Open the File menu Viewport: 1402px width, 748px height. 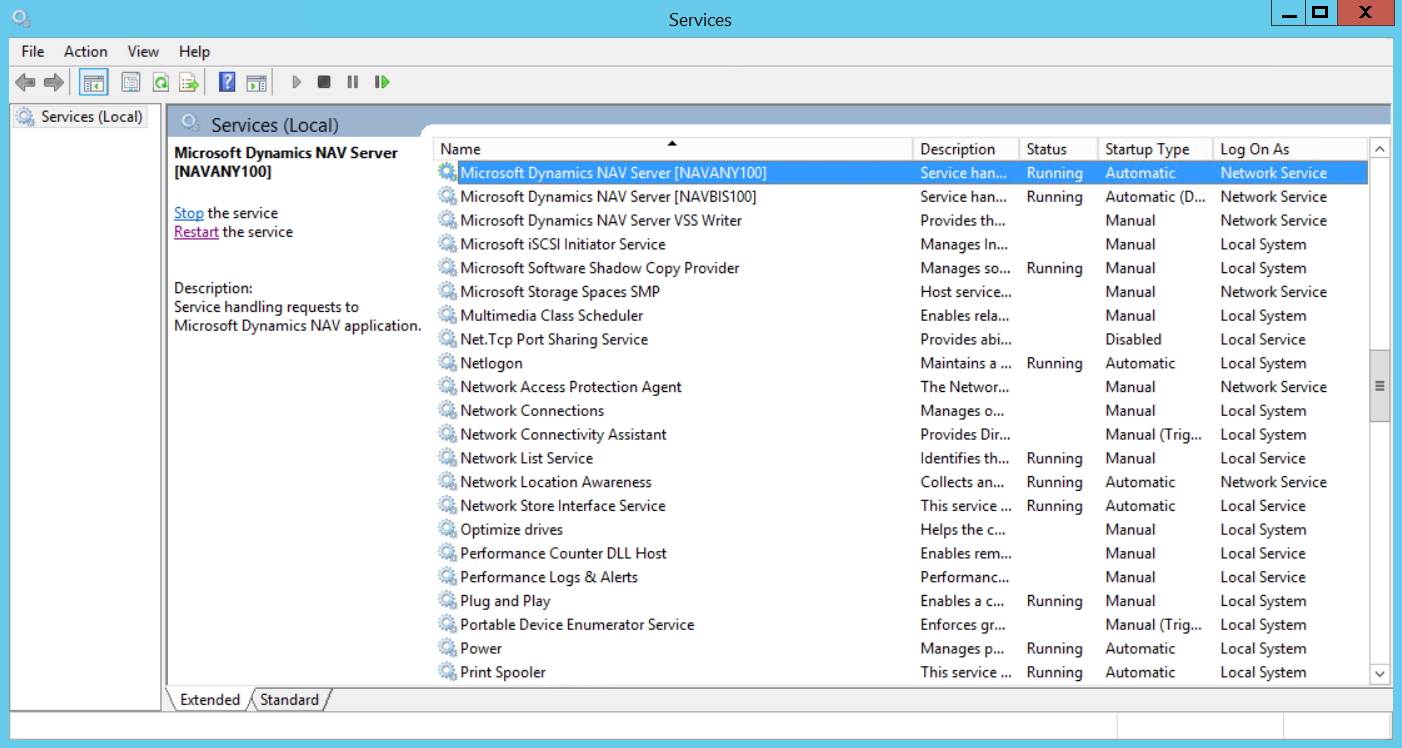[x=33, y=51]
